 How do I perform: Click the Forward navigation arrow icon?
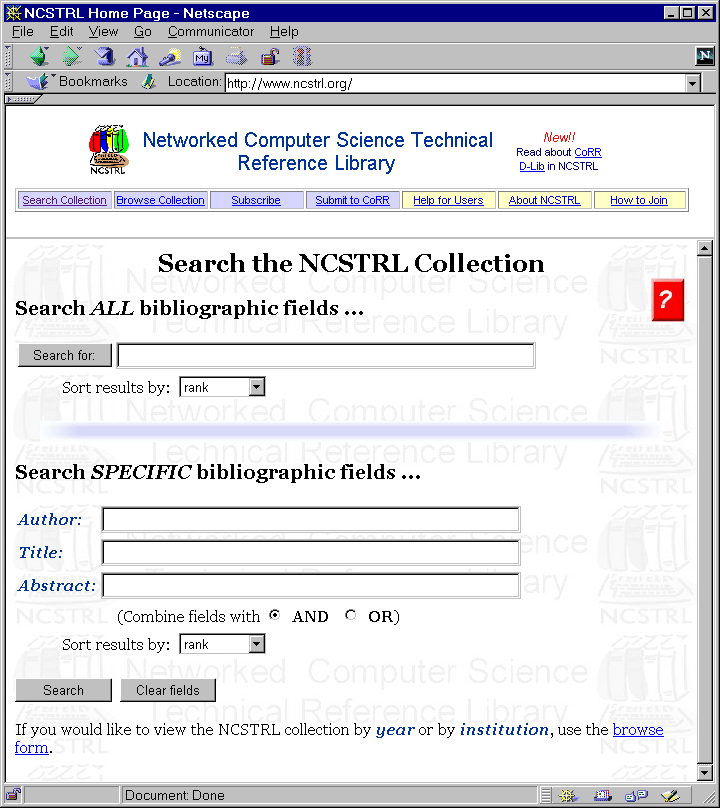coord(72,56)
